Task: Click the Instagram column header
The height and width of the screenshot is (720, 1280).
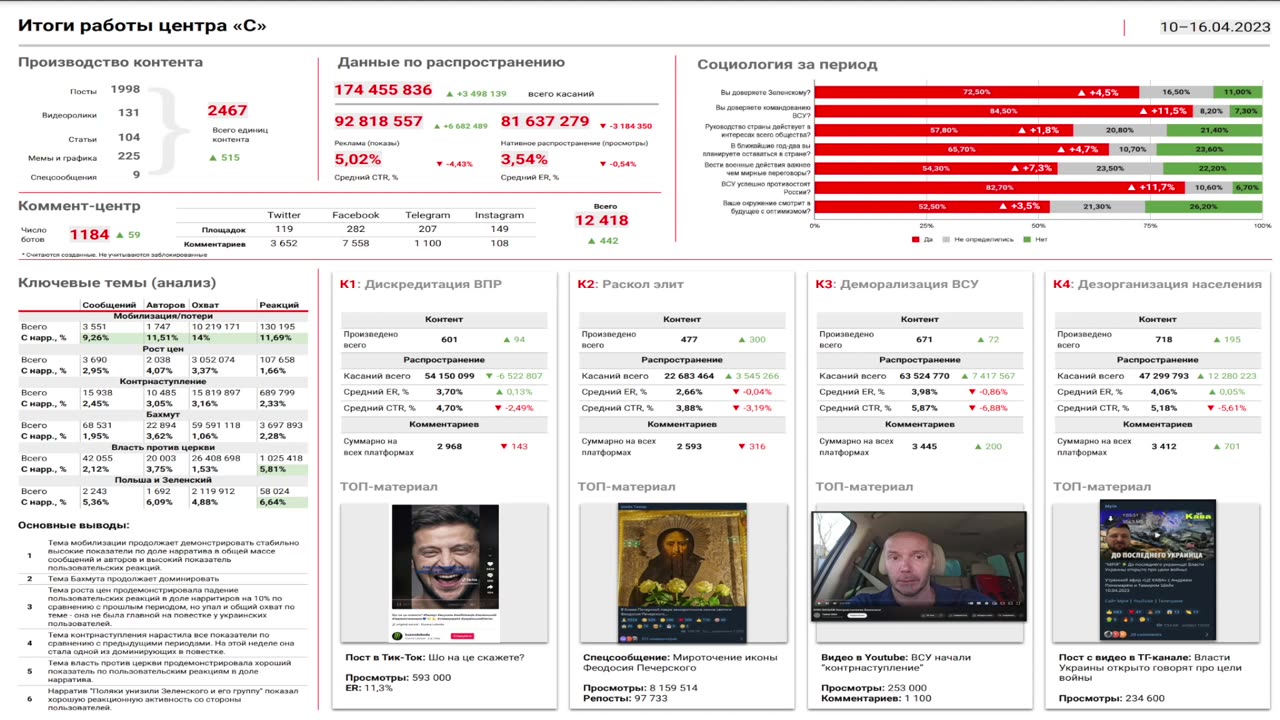Action: point(499,215)
